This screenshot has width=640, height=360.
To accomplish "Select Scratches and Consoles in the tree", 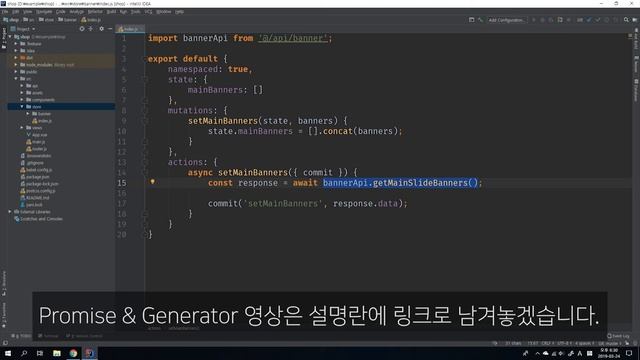I will [38, 219].
